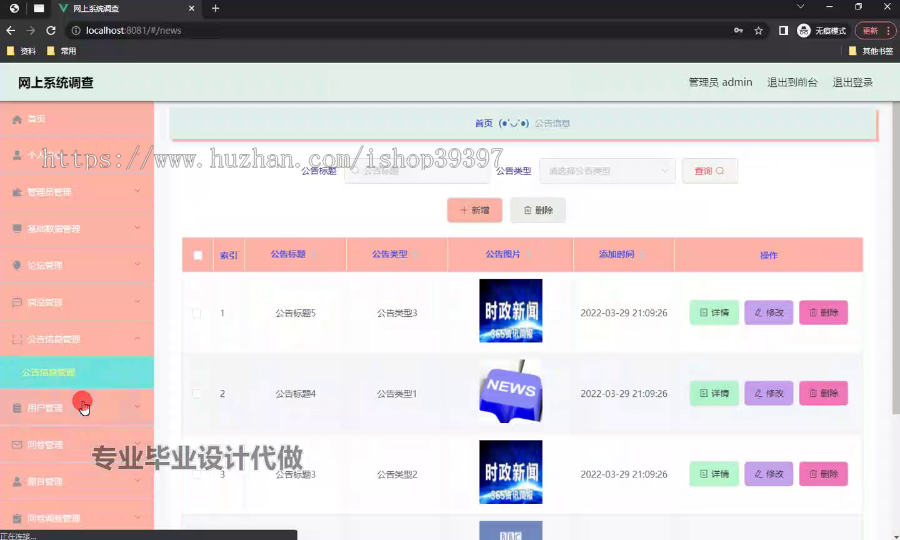Open 详情 for 公告标题3 row

(x=714, y=474)
